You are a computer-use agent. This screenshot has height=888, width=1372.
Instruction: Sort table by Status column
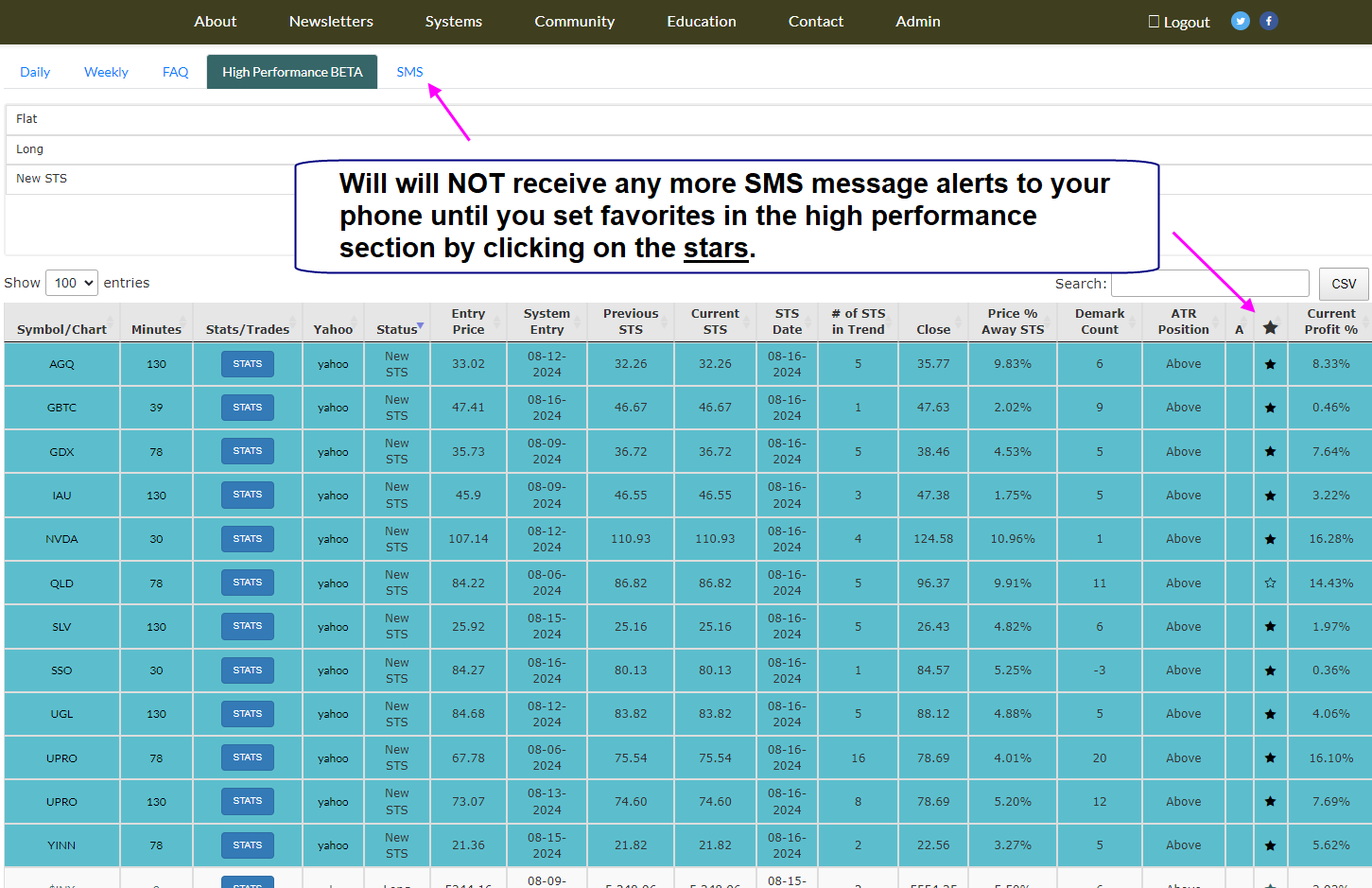pyautogui.click(x=397, y=329)
